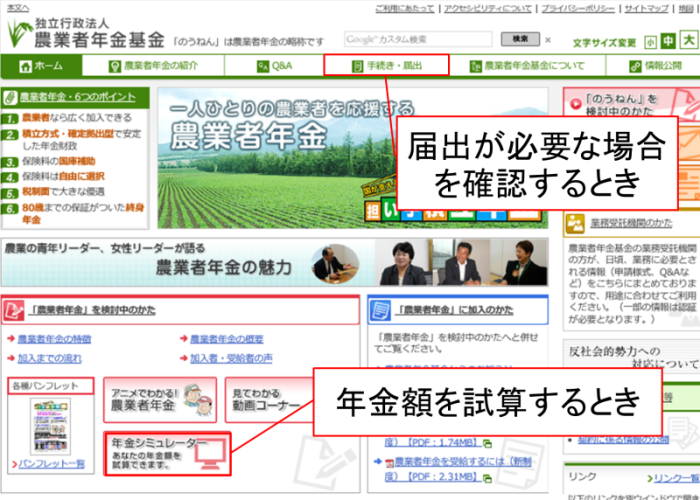Set text size to 中

(x=668, y=41)
